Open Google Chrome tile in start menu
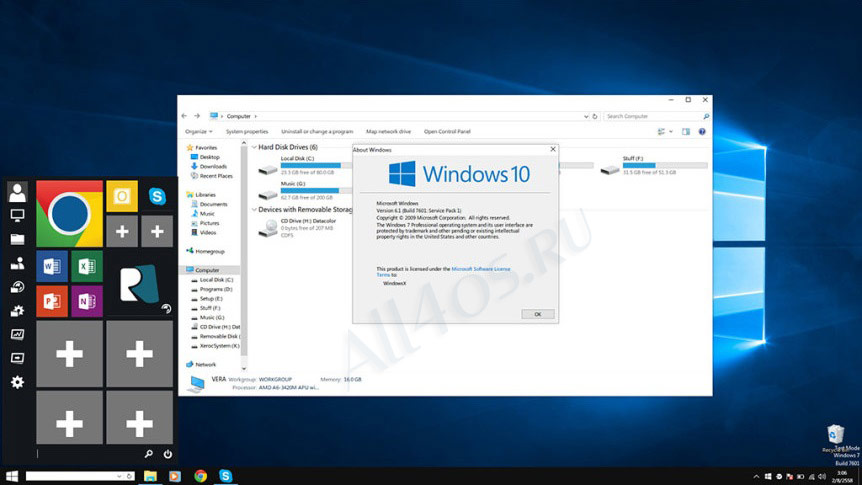The image size is (862, 485). (69, 213)
